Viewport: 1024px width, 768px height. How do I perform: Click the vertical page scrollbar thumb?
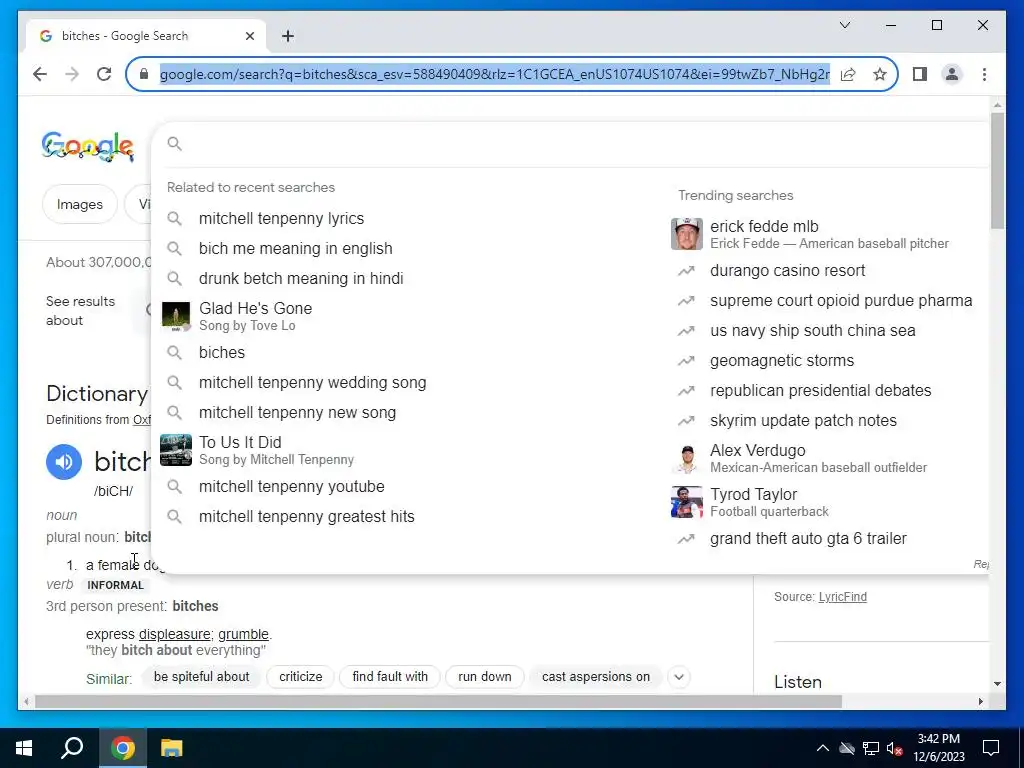tap(997, 170)
